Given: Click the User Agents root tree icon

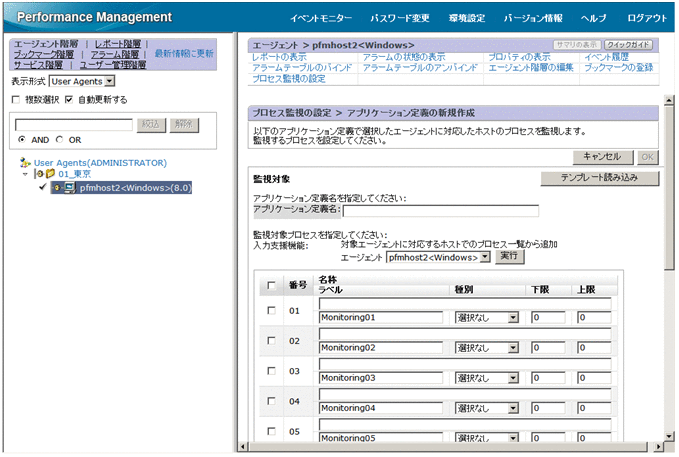Looking at the screenshot, I should (25, 162).
